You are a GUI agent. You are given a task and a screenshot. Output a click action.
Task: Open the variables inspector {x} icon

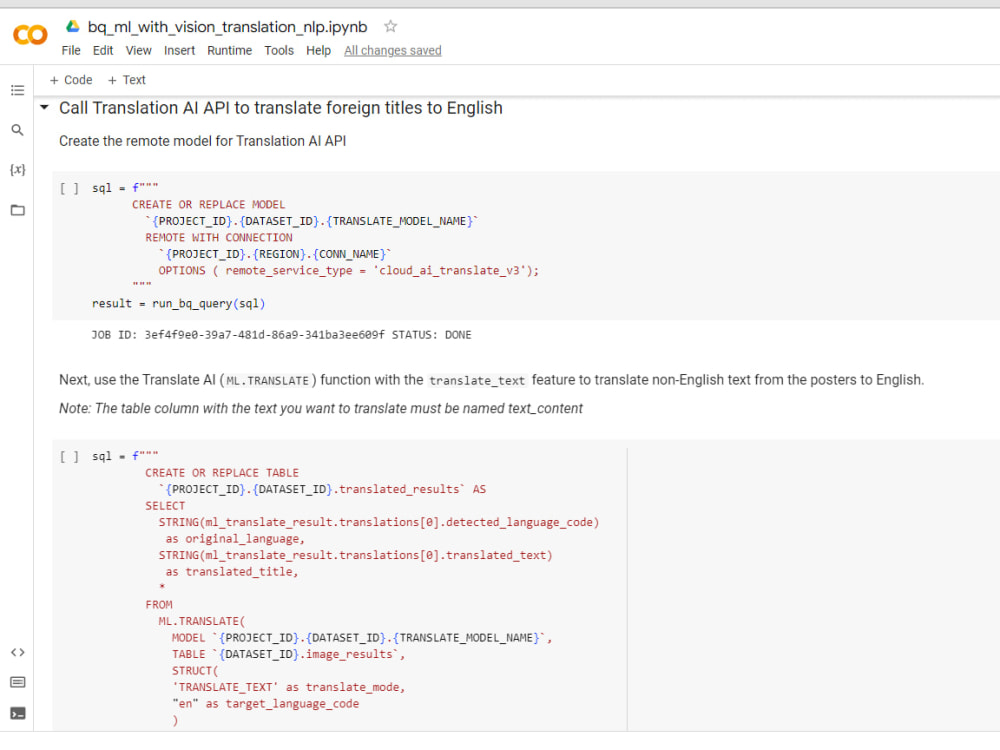click(x=17, y=170)
